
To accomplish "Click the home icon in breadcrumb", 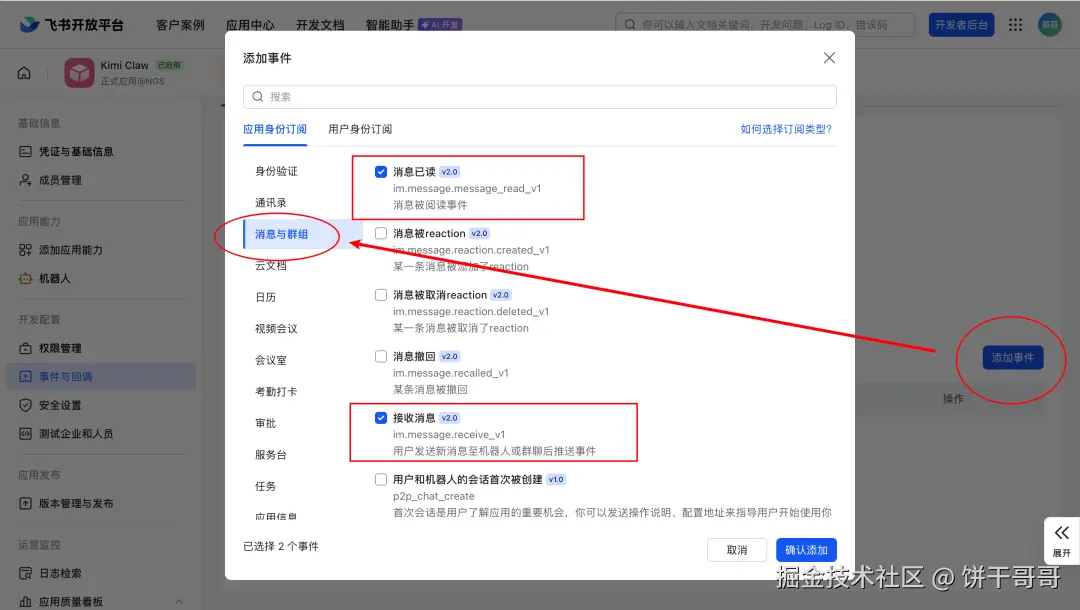I will (x=24, y=73).
